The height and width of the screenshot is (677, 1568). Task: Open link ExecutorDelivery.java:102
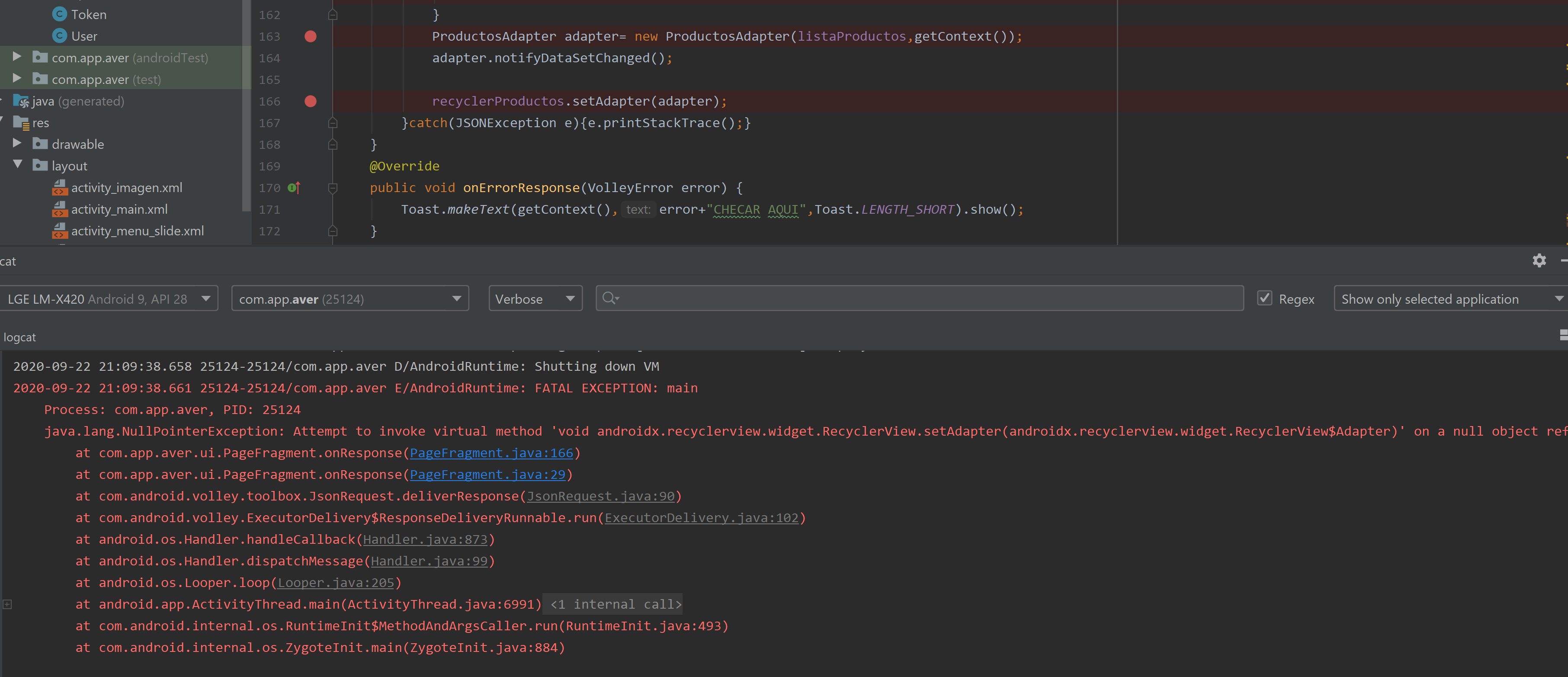(701, 517)
